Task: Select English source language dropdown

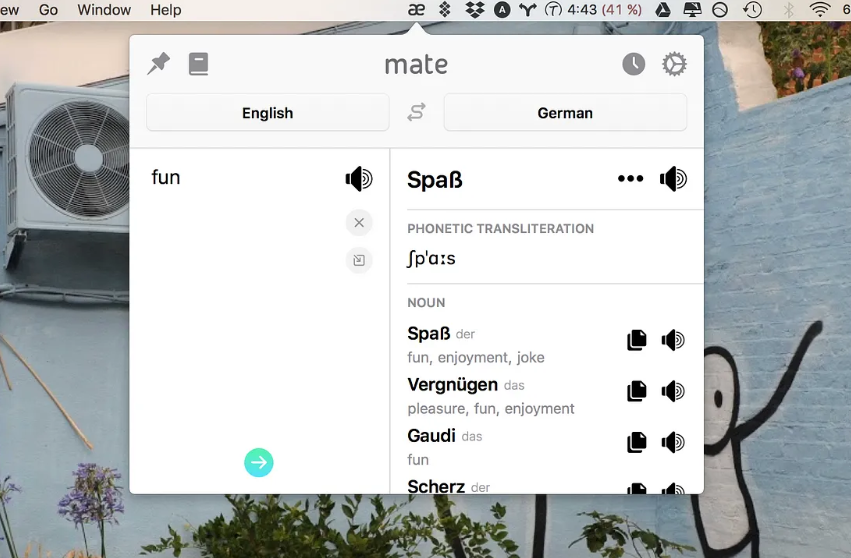Action: click(x=268, y=112)
